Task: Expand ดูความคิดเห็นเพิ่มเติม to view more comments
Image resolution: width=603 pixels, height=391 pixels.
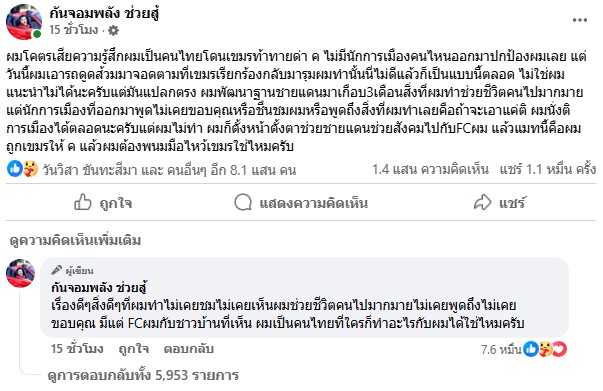Action: click(75, 240)
